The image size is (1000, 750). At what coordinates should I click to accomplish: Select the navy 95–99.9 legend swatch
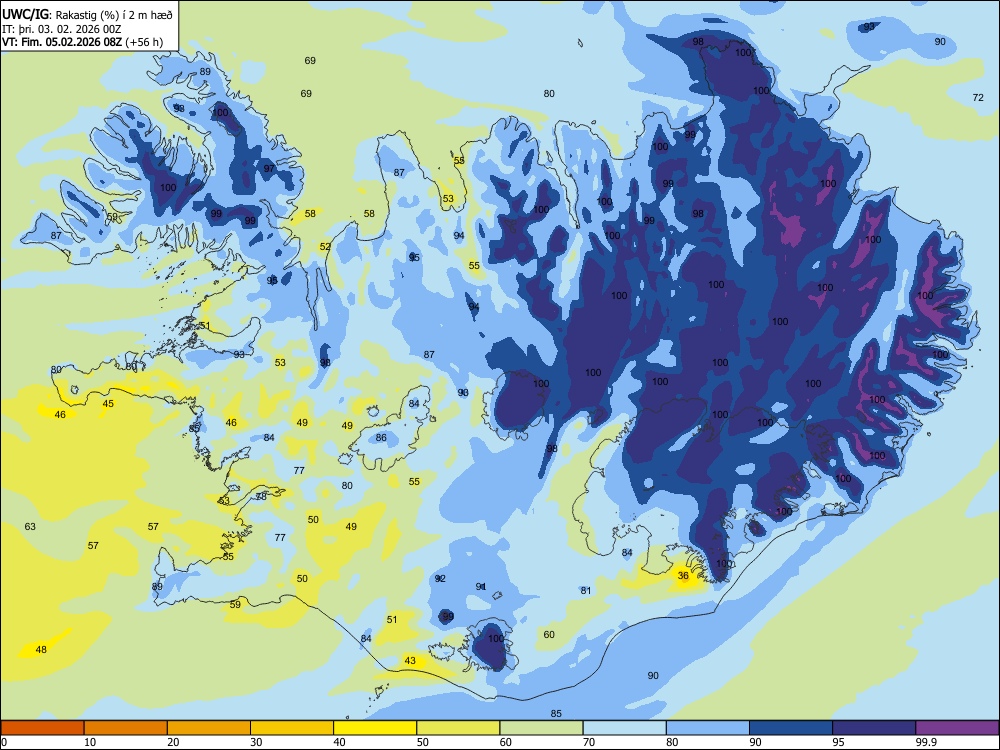pyautogui.click(x=874, y=728)
